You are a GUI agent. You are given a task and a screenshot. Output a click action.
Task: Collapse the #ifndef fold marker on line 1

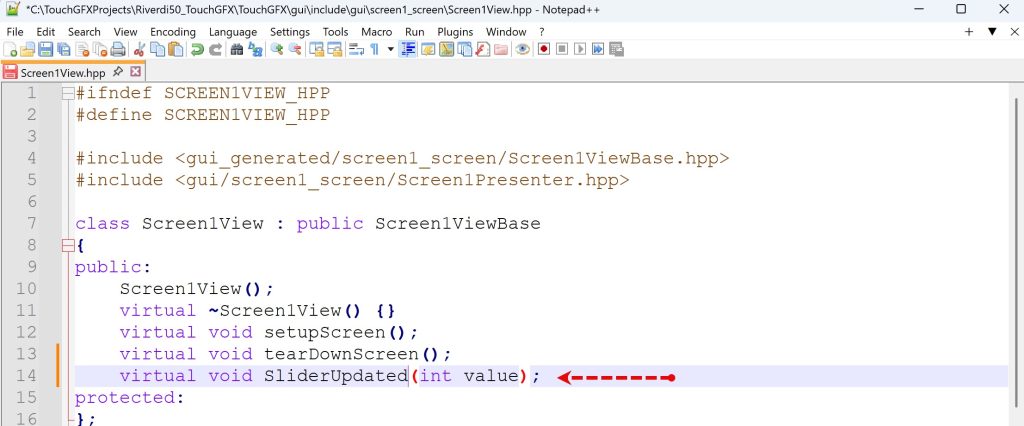[x=67, y=93]
